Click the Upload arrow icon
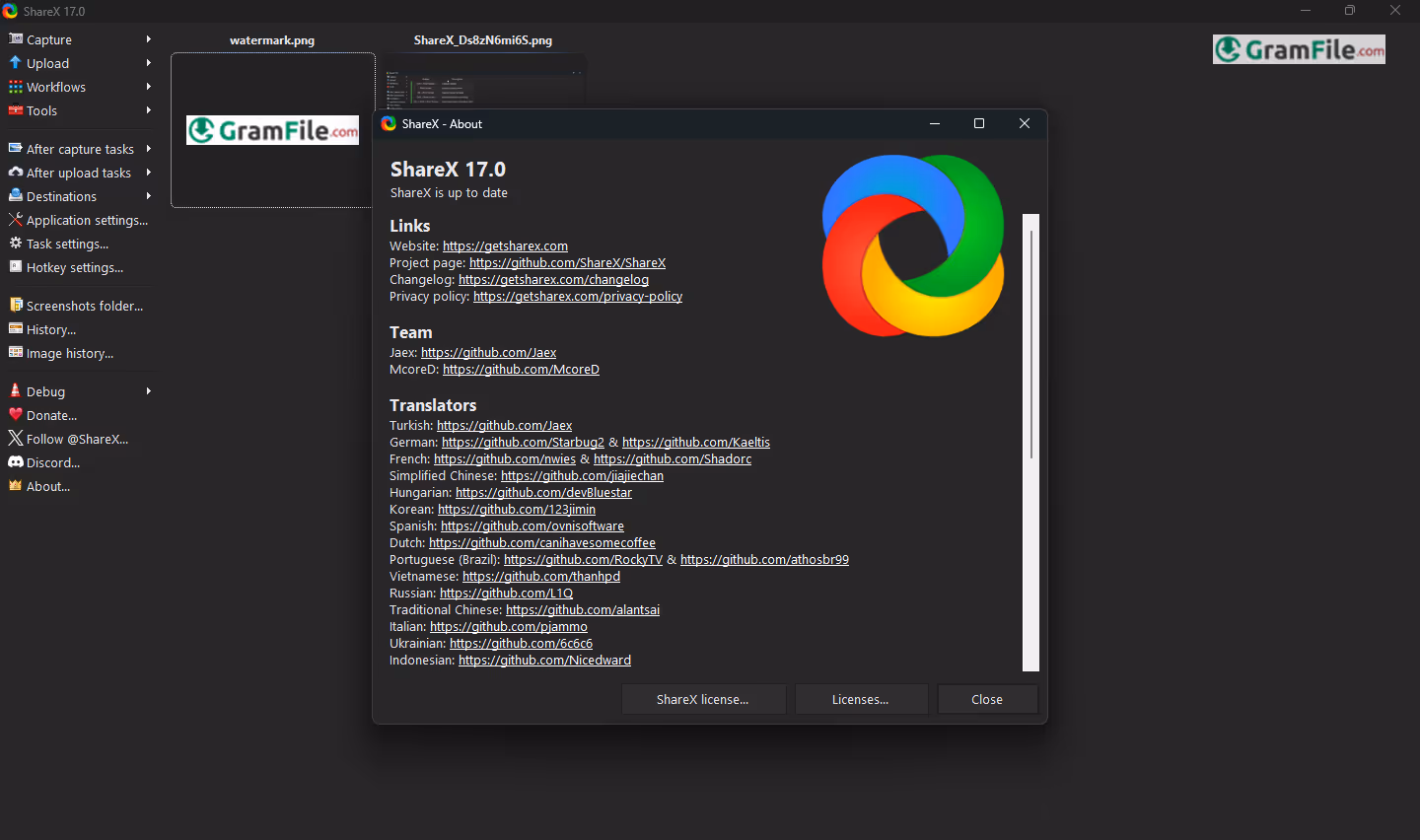Viewport: 1420px width, 840px height. click(16, 62)
